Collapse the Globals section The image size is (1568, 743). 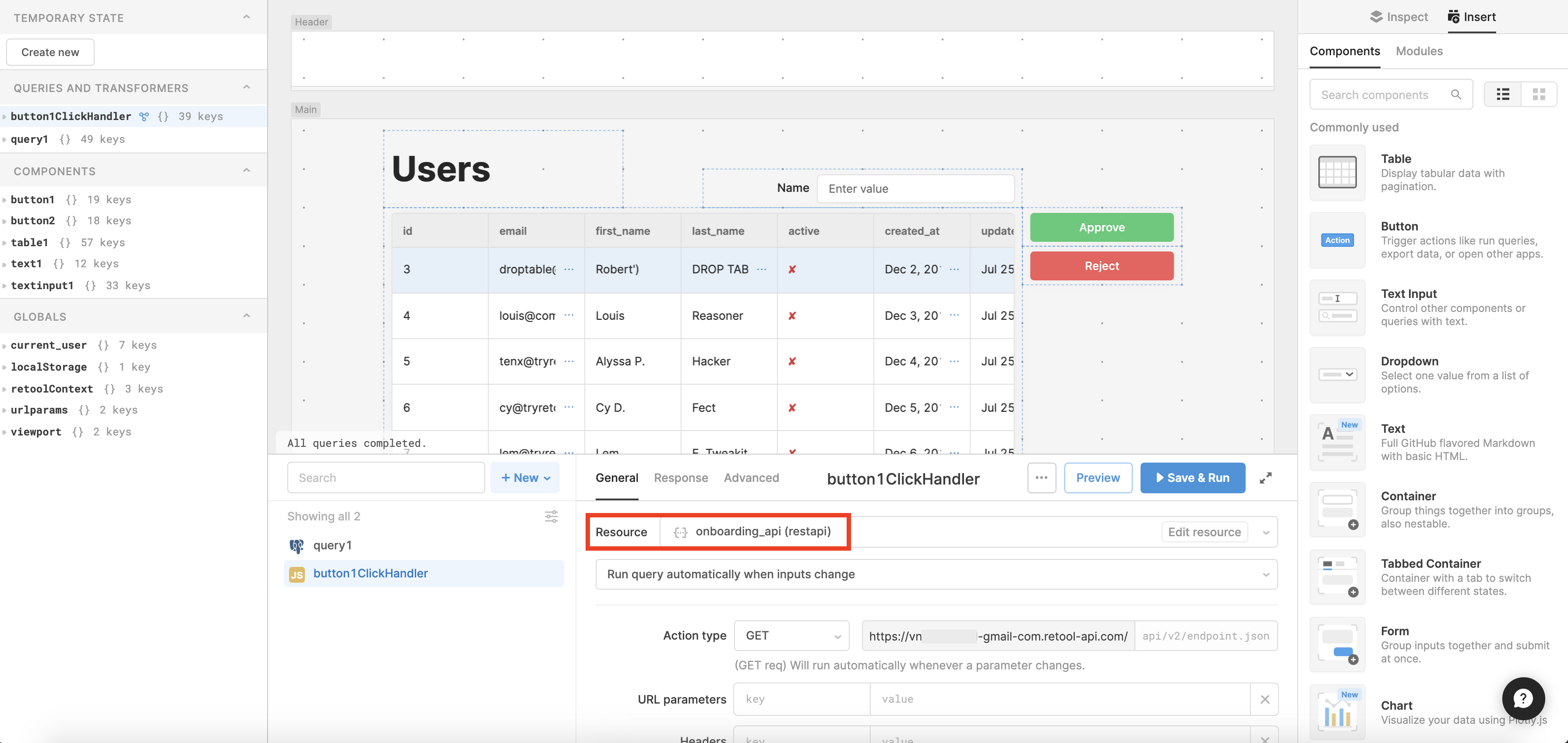tap(247, 315)
